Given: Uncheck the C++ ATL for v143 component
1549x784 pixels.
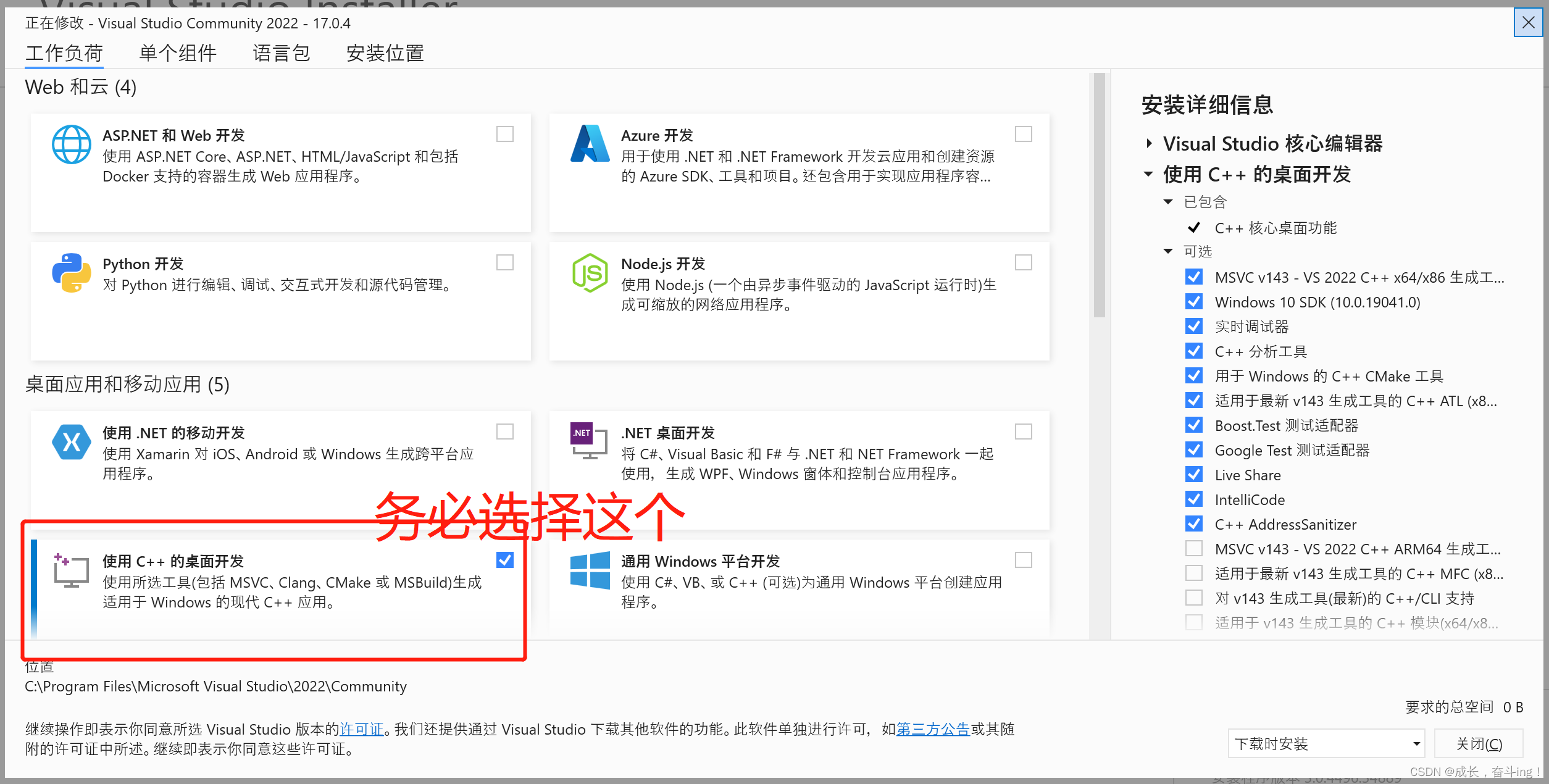Looking at the screenshot, I should 1194,400.
